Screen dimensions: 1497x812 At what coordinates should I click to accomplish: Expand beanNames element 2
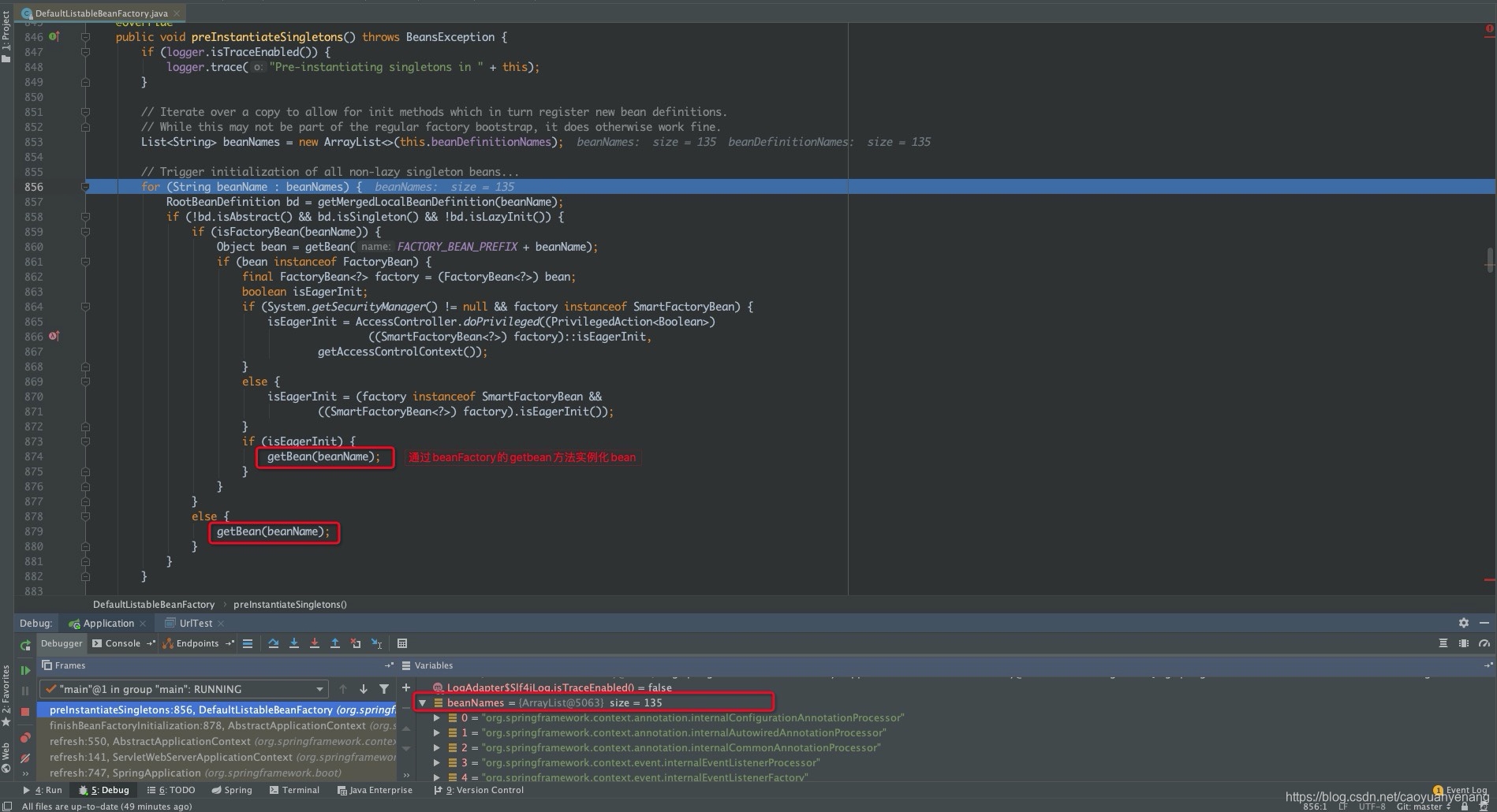point(437,748)
